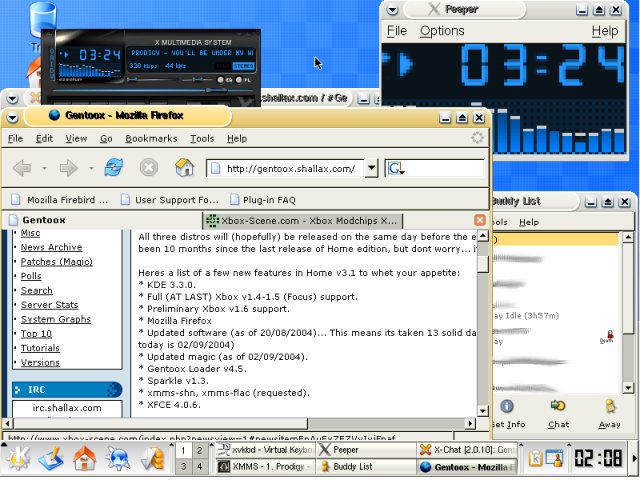The width and height of the screenshot is (640, 480).
Task: Click the Set Info icon in Buddy List
Action: point(507,407)
